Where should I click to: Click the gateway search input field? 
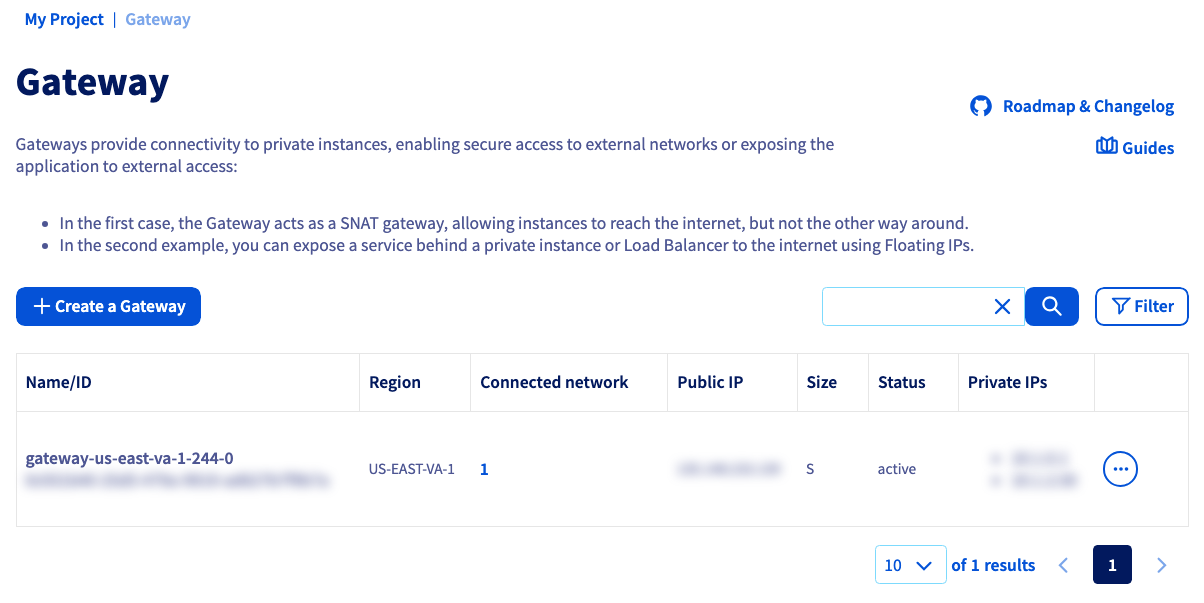tap(908, 306)
